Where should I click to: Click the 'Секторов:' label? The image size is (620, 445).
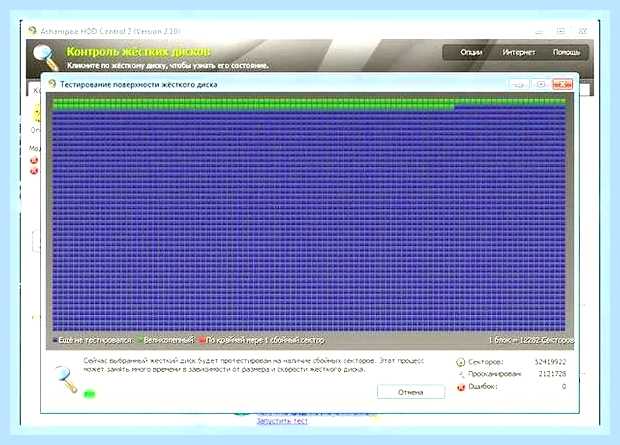(486, 362)
